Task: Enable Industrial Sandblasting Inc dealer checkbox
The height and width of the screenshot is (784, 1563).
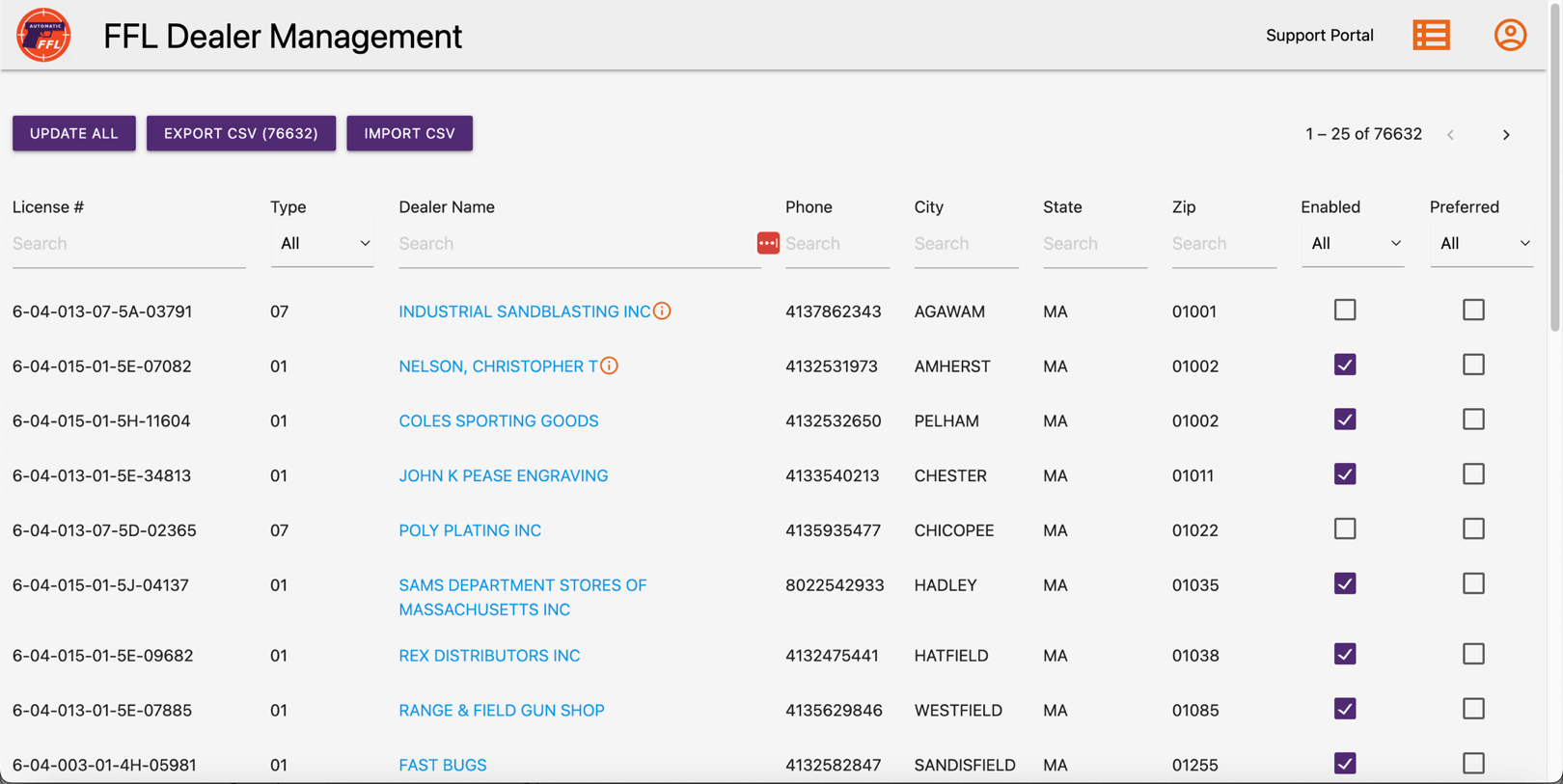Action: (x=1344, y=310)
